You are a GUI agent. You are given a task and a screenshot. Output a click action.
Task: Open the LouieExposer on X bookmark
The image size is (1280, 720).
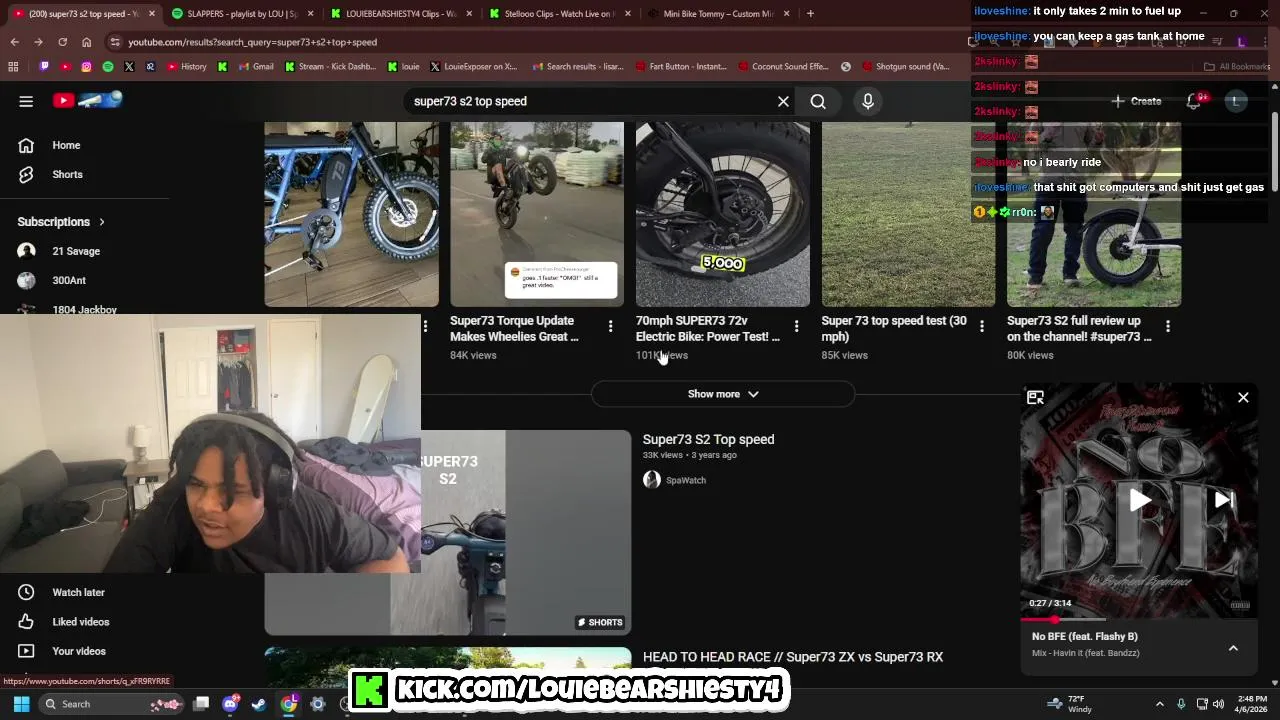(x=474, y=67)
